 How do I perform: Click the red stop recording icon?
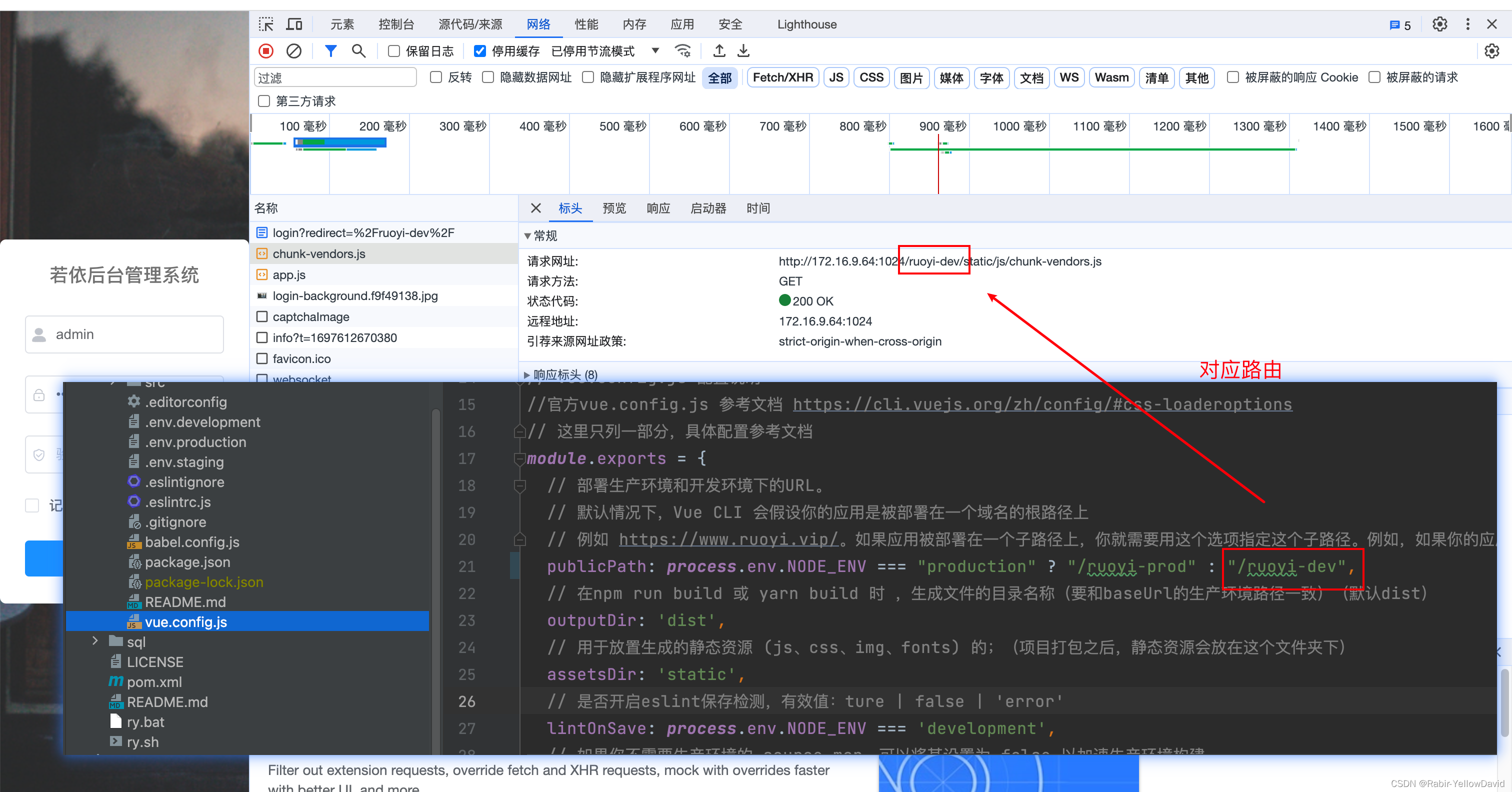pos(266,51)
